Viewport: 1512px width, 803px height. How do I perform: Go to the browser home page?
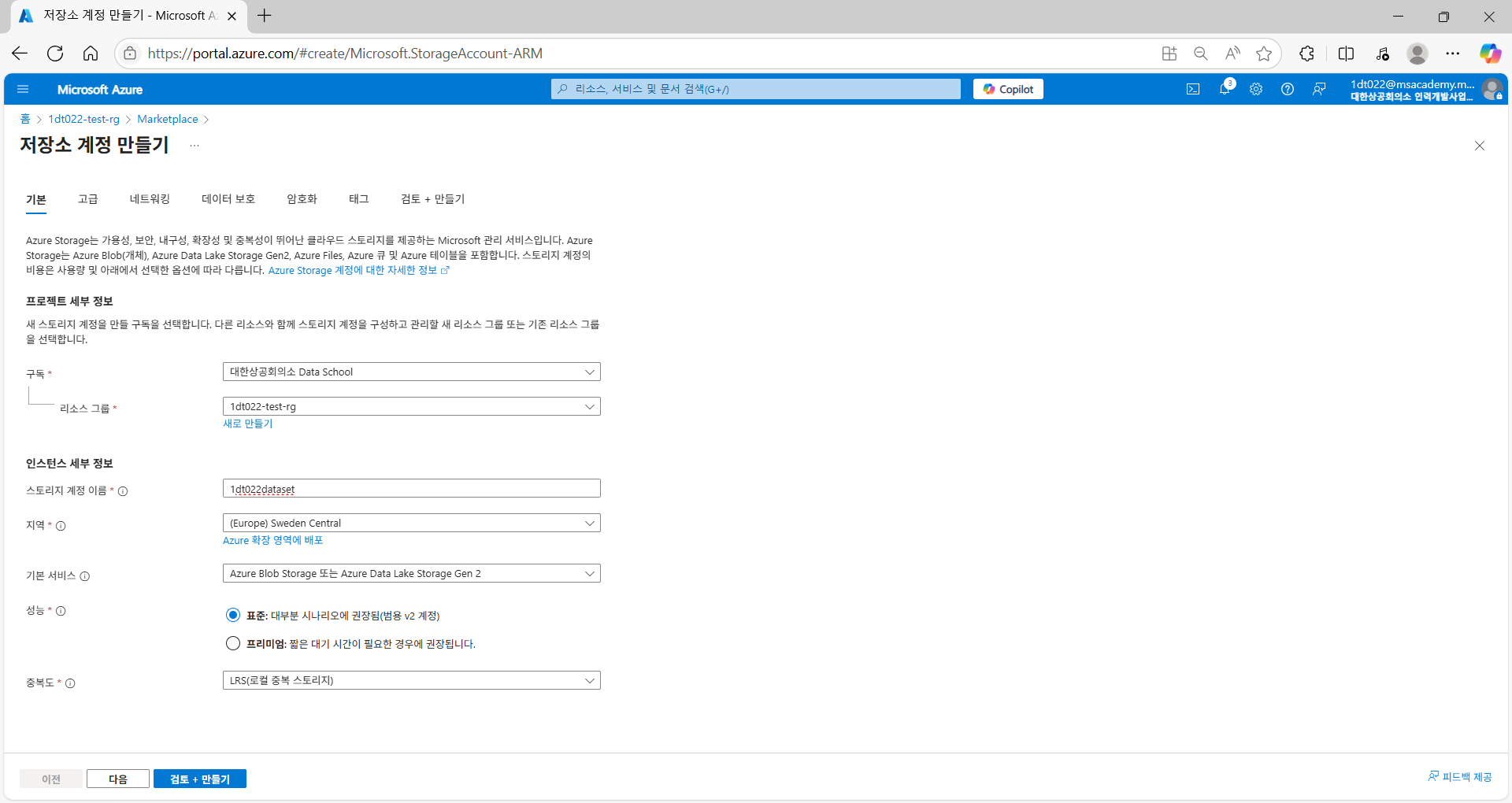[91, 54]
